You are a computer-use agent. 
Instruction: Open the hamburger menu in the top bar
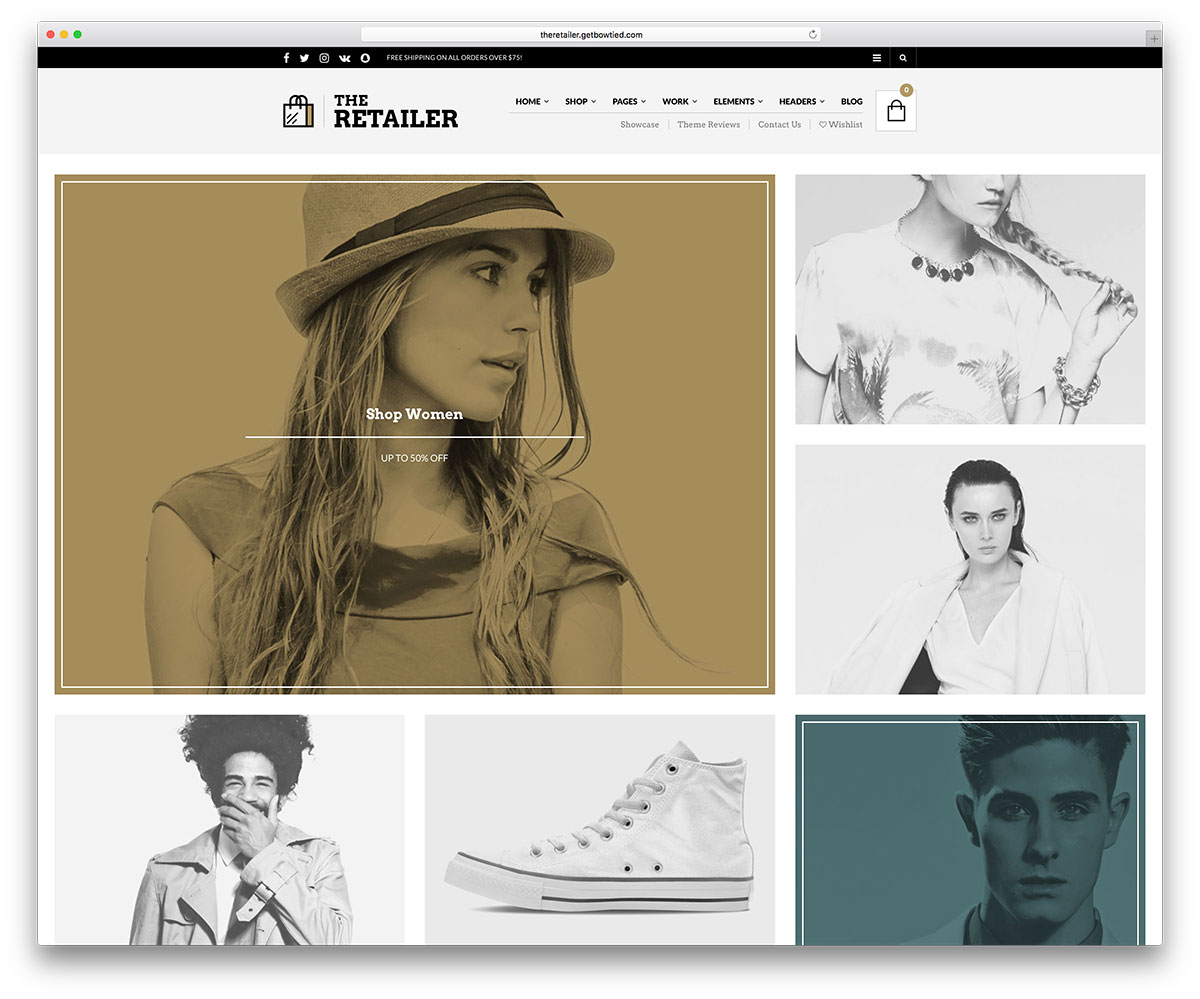pyautogui.click(x=877, y=58)
